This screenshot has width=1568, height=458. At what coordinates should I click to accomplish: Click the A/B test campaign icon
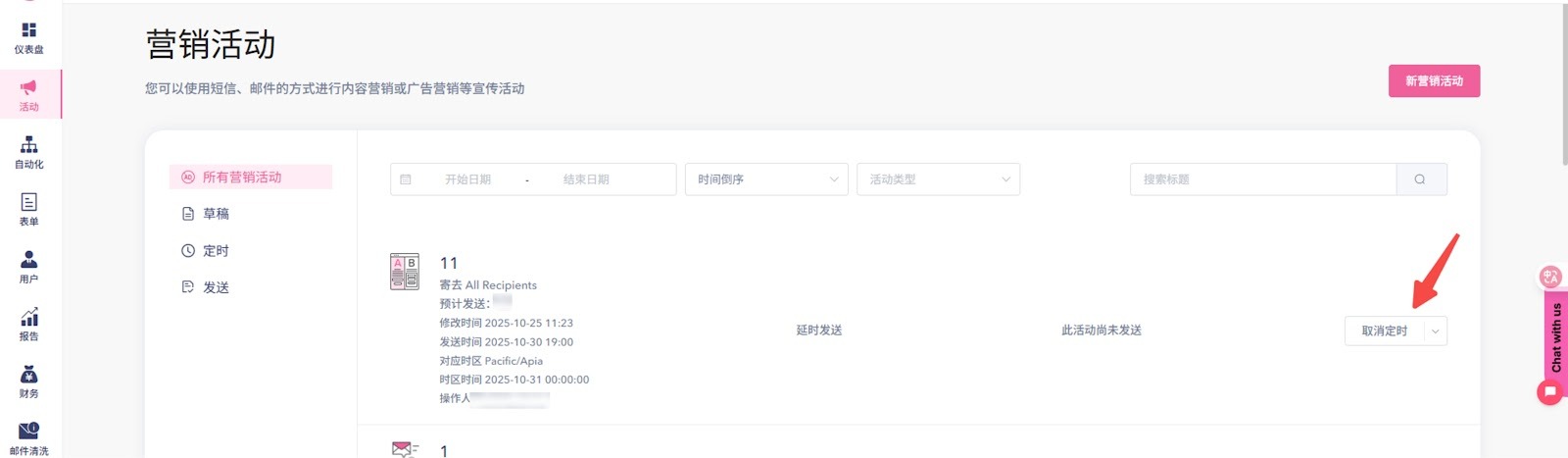405,272
